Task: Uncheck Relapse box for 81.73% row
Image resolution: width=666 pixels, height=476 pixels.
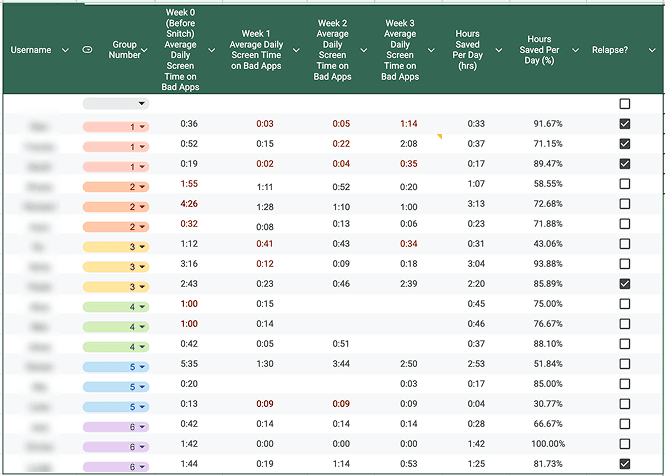Action: click(x=625, y=464)
